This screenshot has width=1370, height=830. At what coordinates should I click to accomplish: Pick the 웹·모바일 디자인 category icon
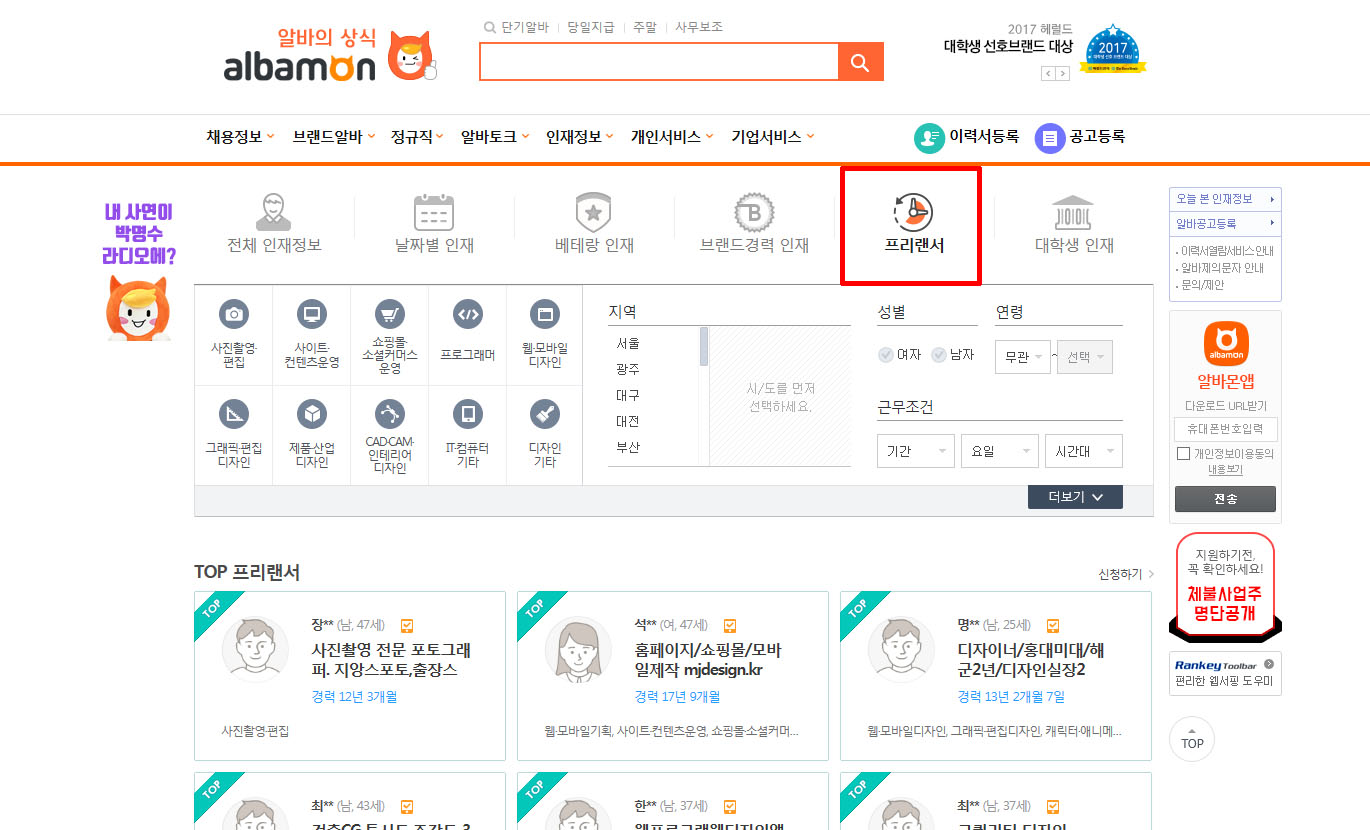click(545, 314)
